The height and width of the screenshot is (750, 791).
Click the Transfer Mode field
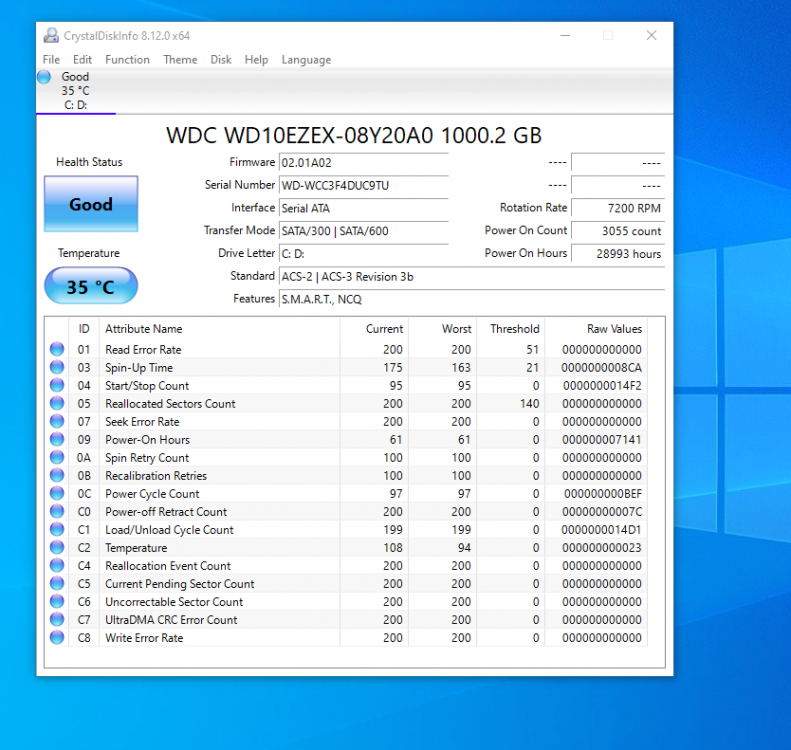(363, 231)
